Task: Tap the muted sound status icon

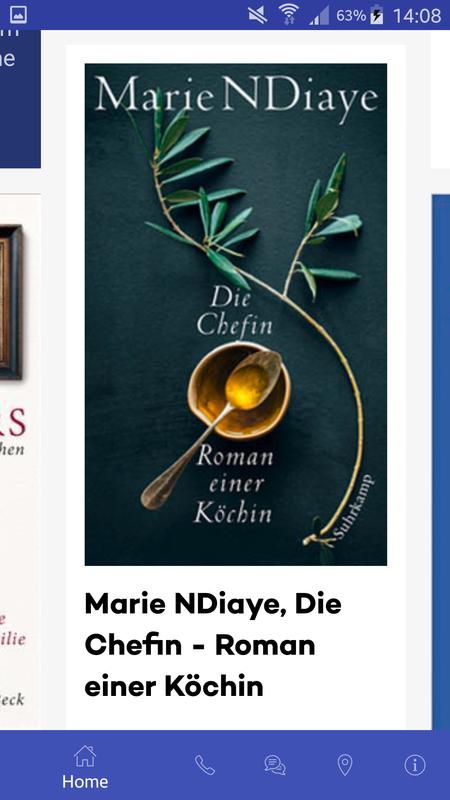Action: point(258,15)
